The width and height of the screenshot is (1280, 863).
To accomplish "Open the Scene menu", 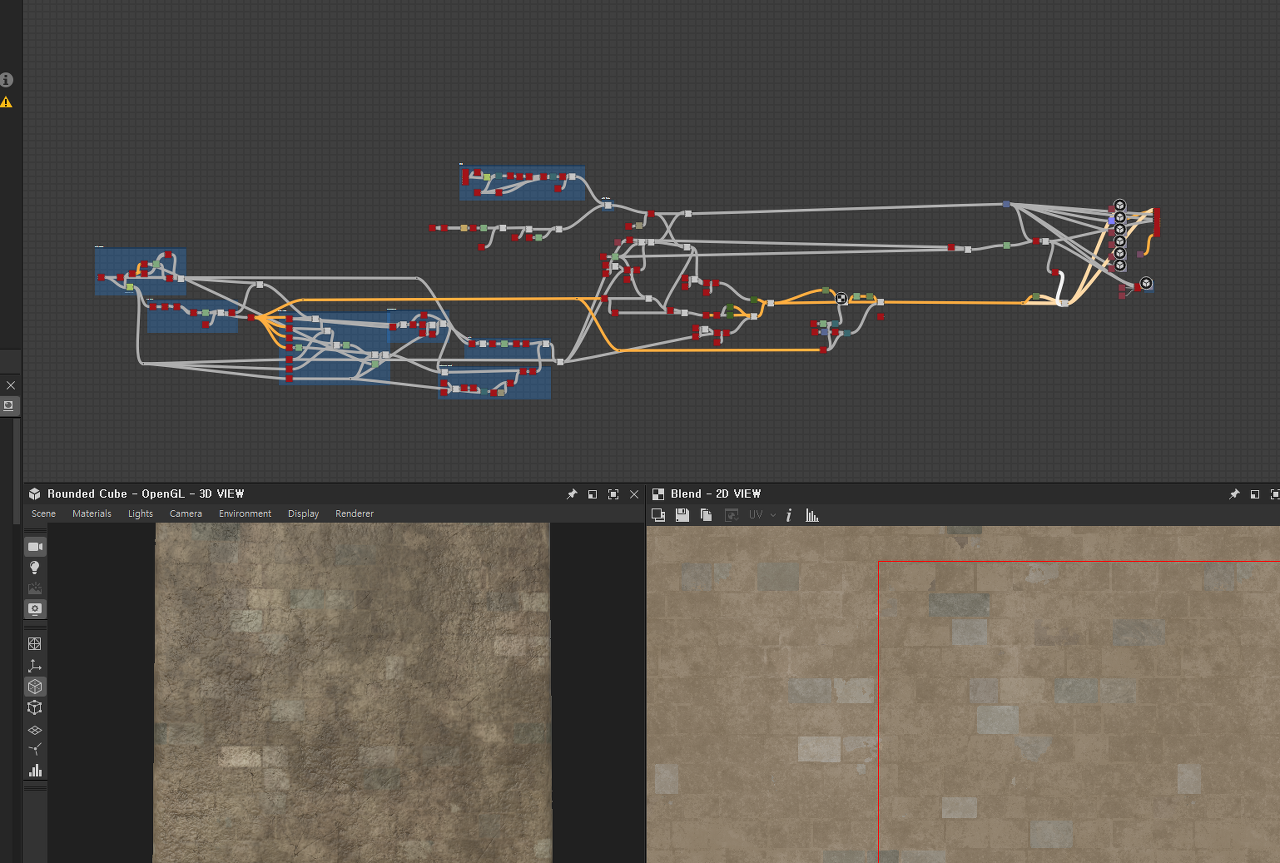I will (x=44, y=514).
